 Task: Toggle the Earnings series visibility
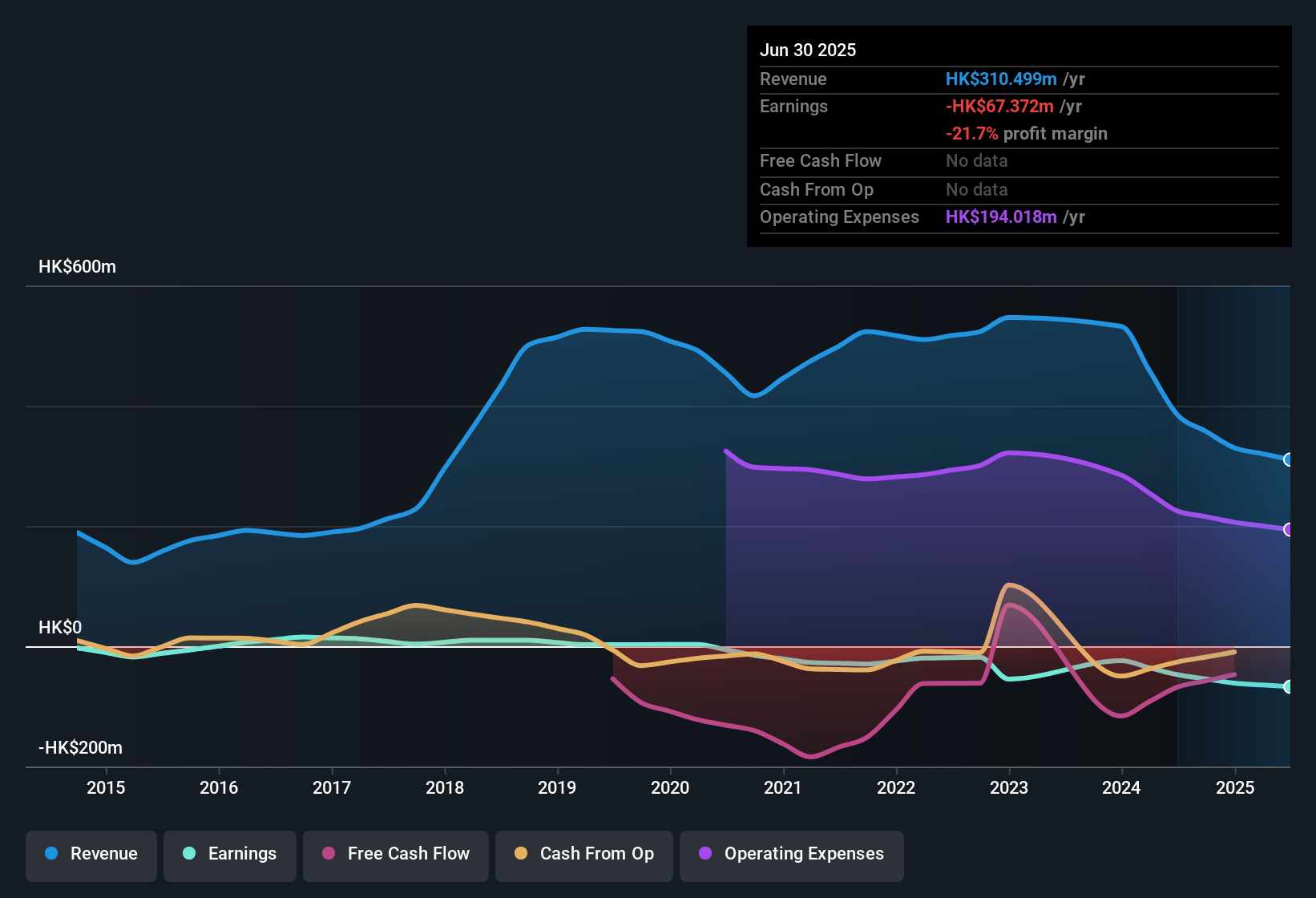pos(230,854)
